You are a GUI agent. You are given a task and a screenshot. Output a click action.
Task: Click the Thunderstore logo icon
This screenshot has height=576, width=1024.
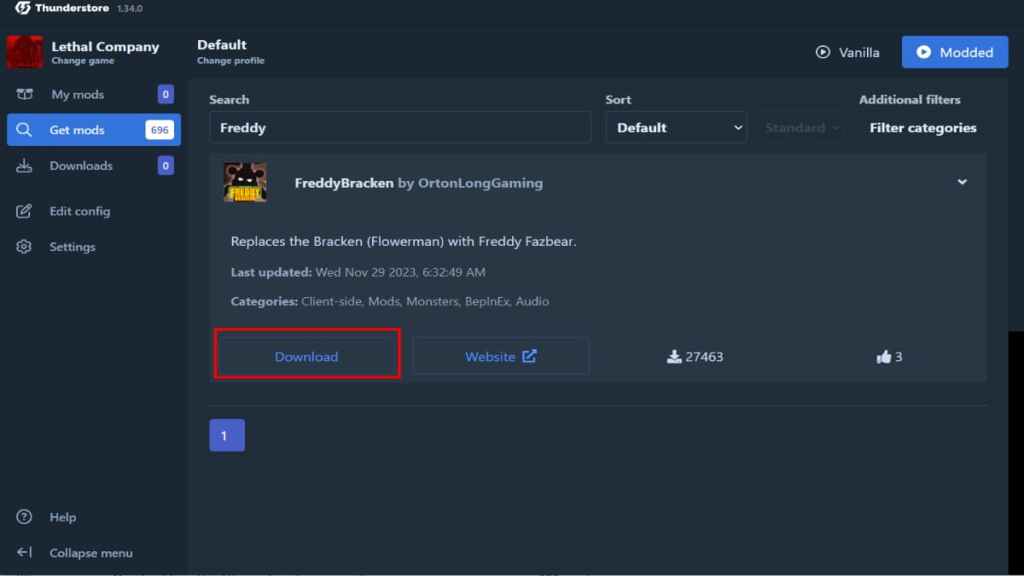click(x=22, y=8)
